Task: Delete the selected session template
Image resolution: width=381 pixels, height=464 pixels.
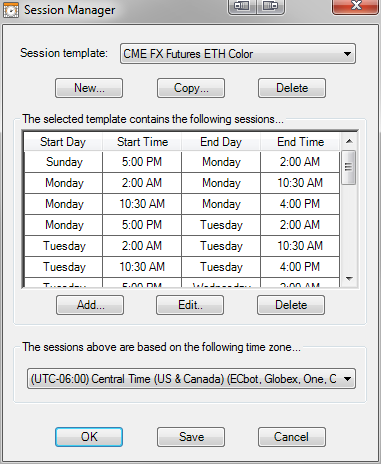Action: pyautogui.click(x=292, y=88)
